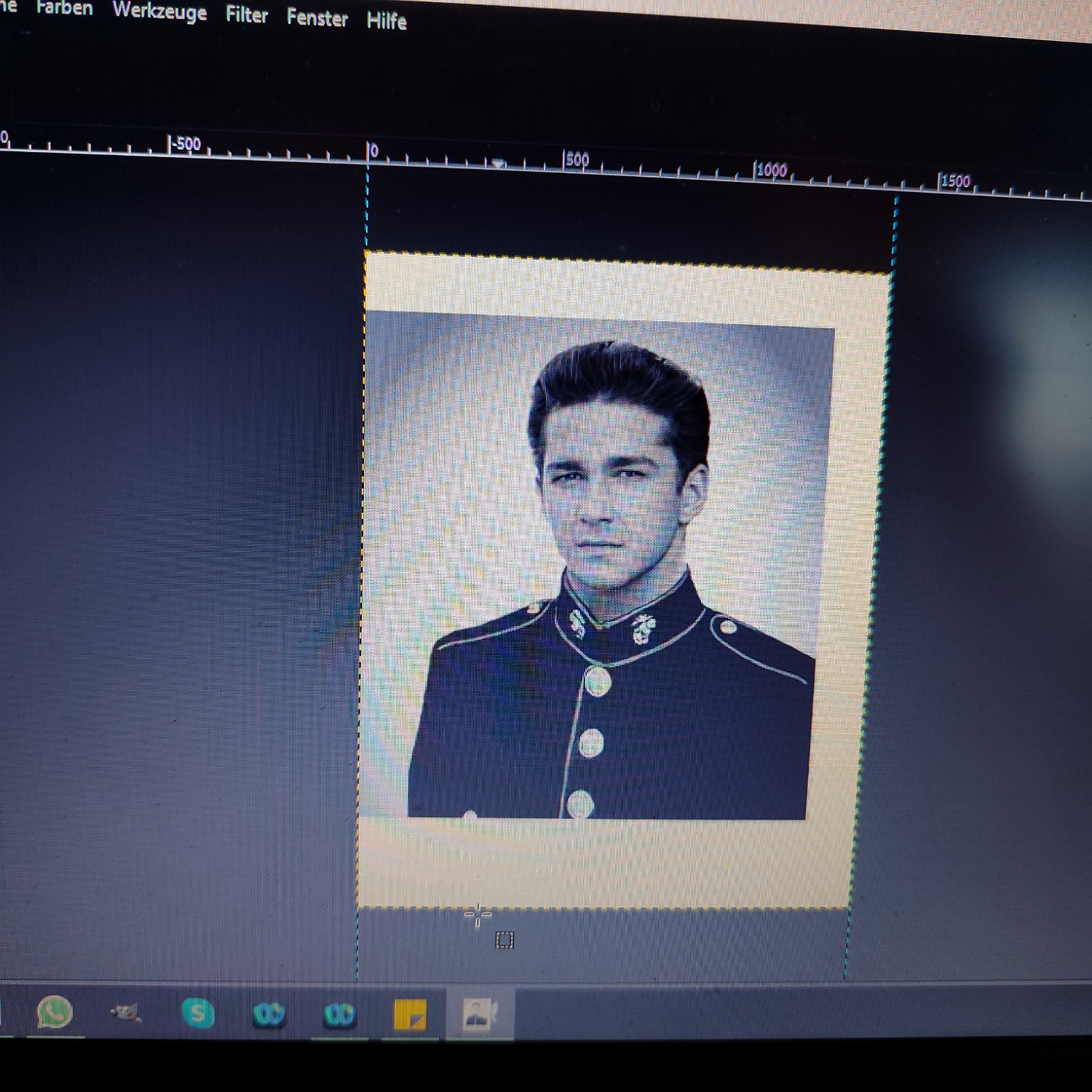
Task: Open the Werkzeuge menu
Action: (159, 12)
